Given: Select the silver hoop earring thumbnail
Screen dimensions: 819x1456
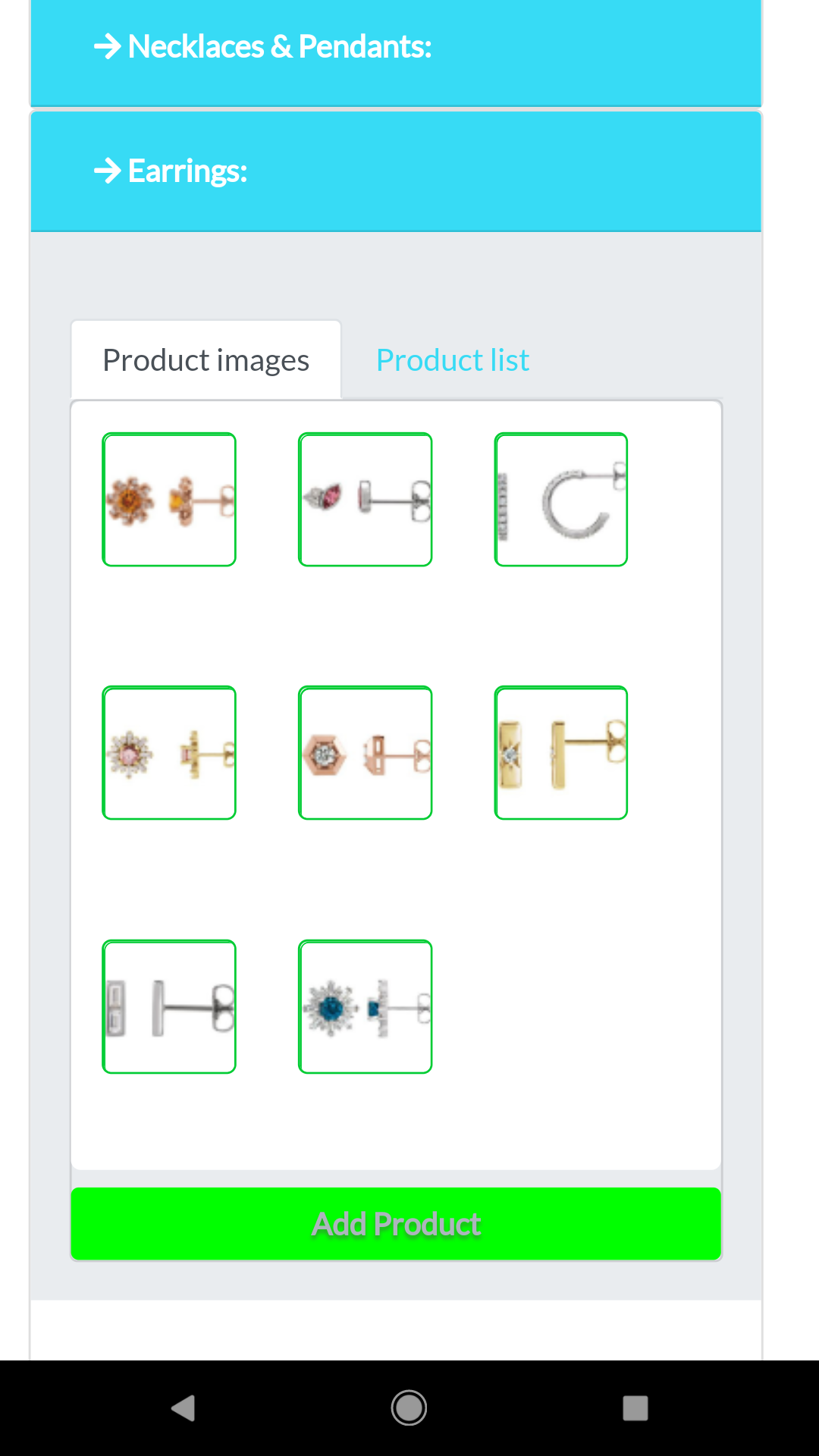Looking at the screenshot, I should (x=561, y=500).
